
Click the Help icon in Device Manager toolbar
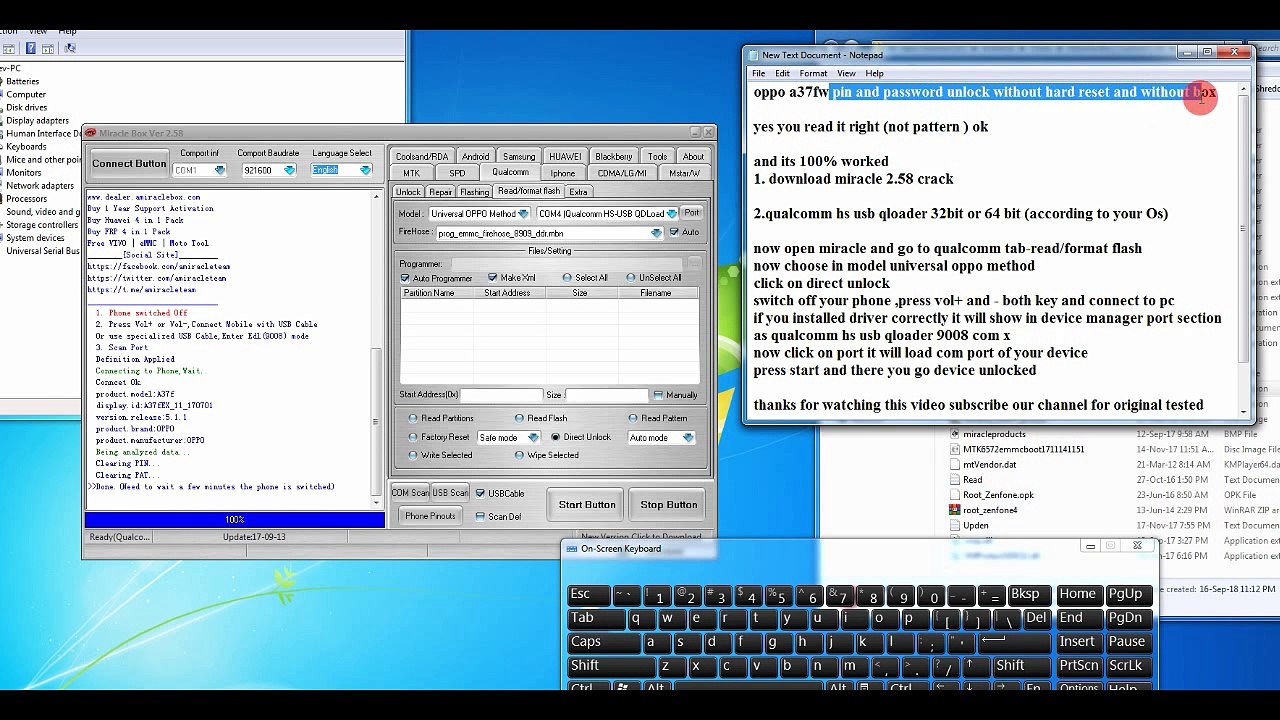(x=31, y=47)
